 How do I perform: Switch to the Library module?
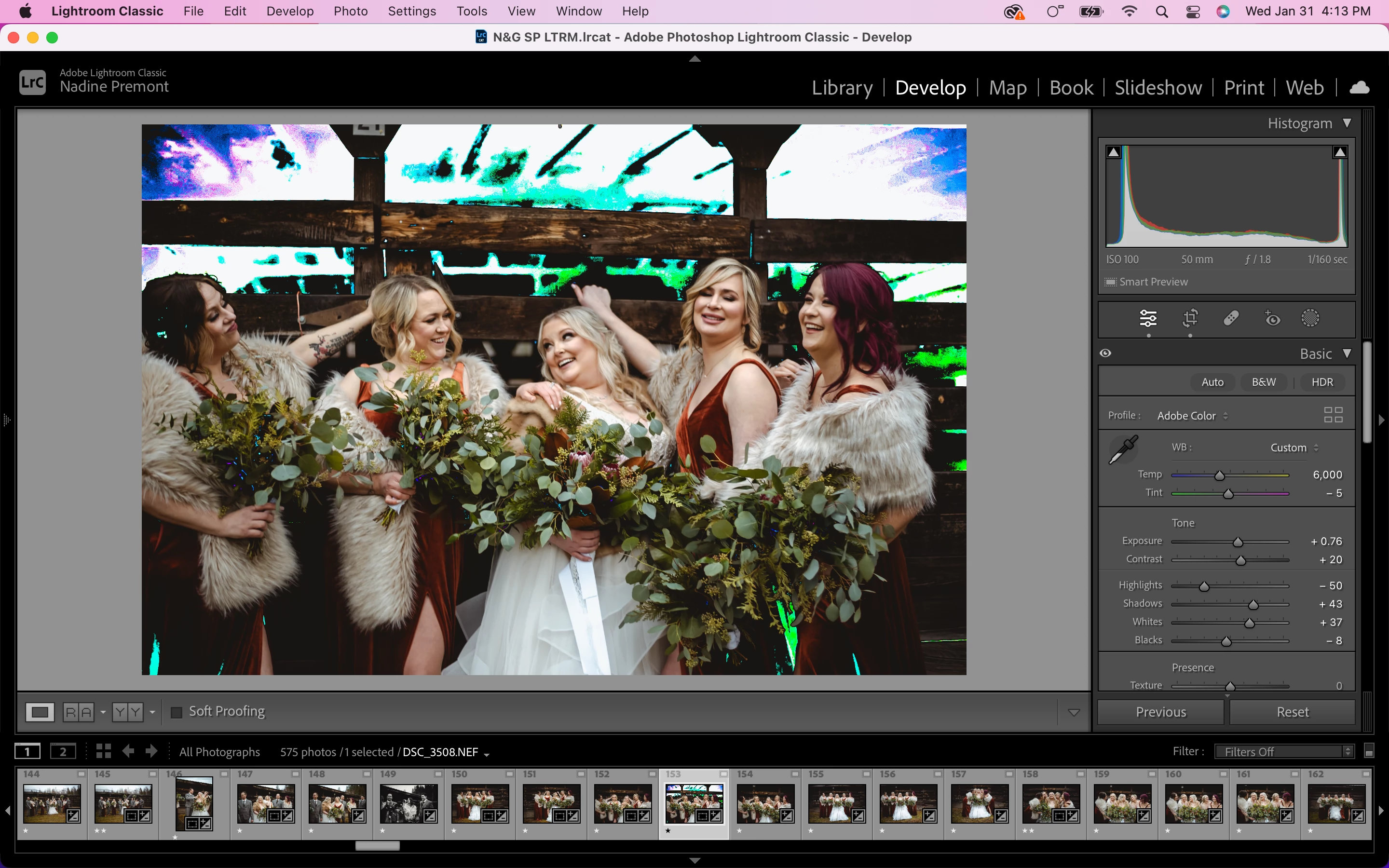click(842, 88)
